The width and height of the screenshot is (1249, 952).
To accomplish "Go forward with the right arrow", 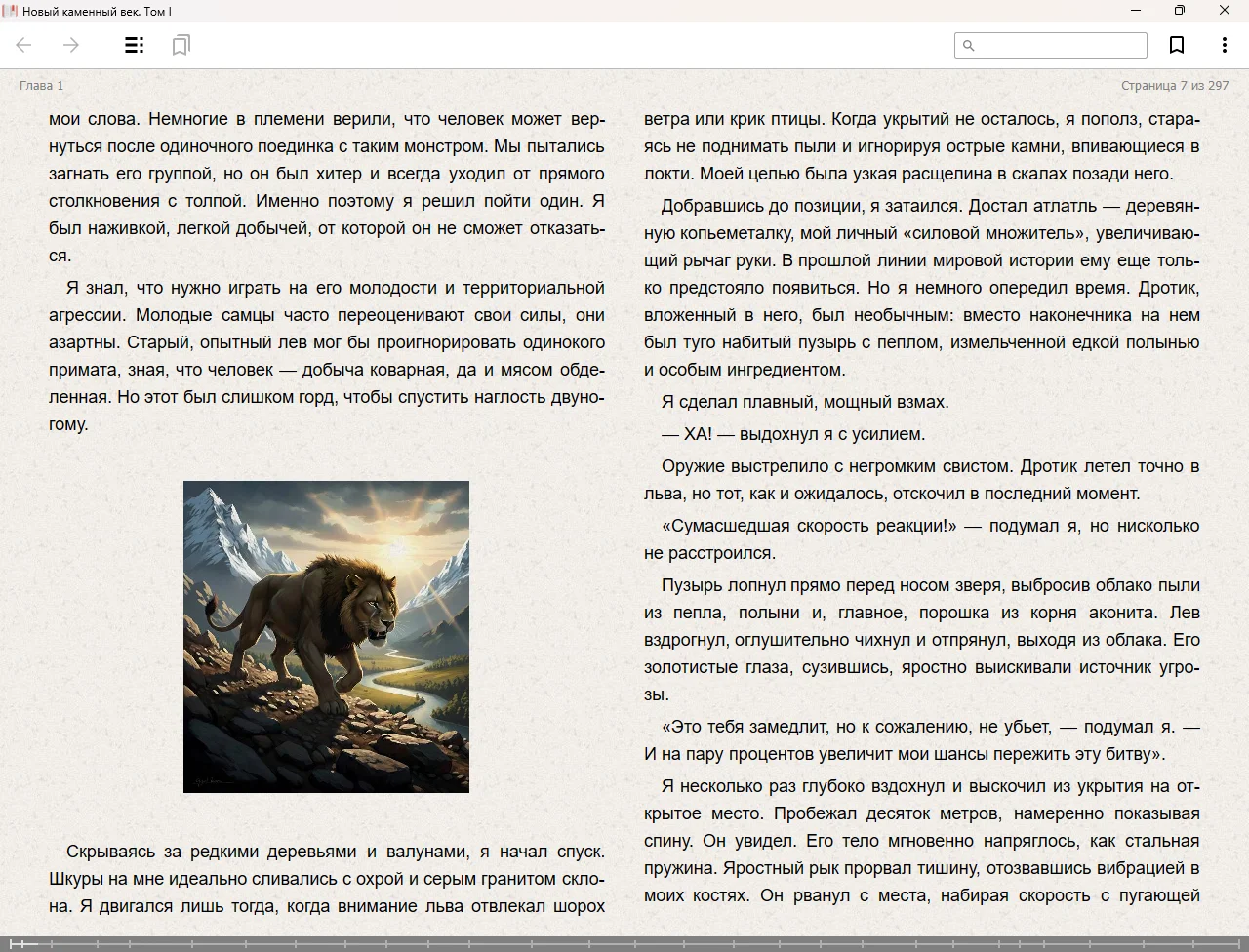I will (x=71, y=45).
